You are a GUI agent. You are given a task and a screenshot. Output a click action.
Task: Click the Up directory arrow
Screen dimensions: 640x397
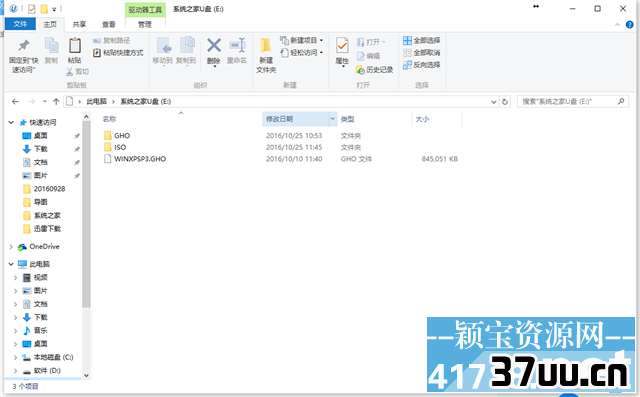[x=56, y=101]
